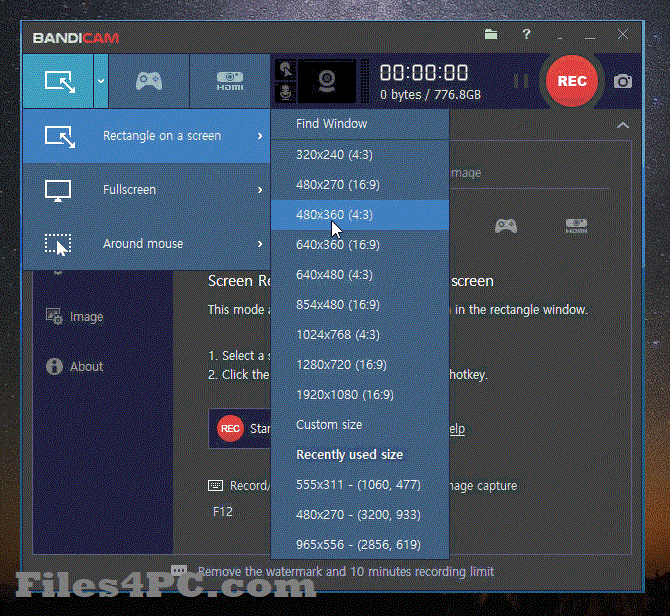
Task: Minimize the Bandicam window
Action: (590, 38)
